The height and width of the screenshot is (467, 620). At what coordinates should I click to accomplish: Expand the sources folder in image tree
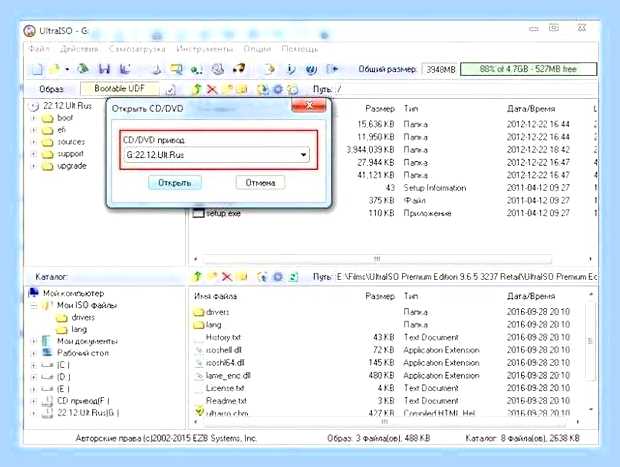click(x=33, y=142)
